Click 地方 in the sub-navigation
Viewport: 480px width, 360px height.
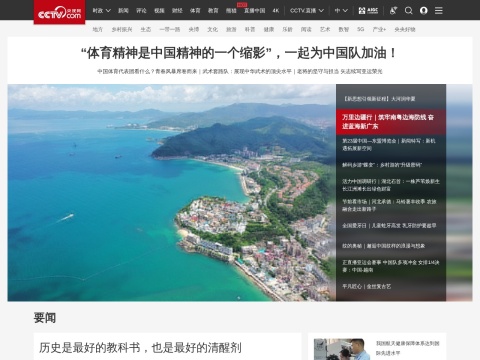[98, 29]
